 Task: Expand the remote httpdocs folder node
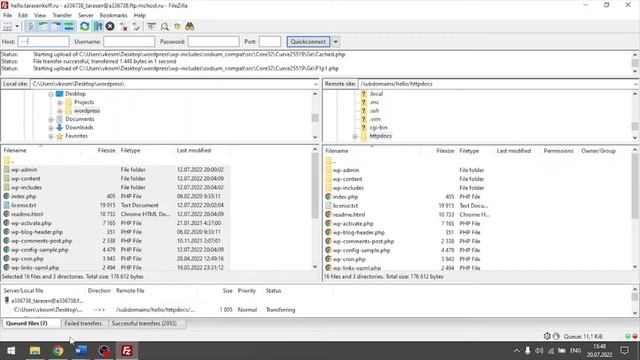point(355,136)
